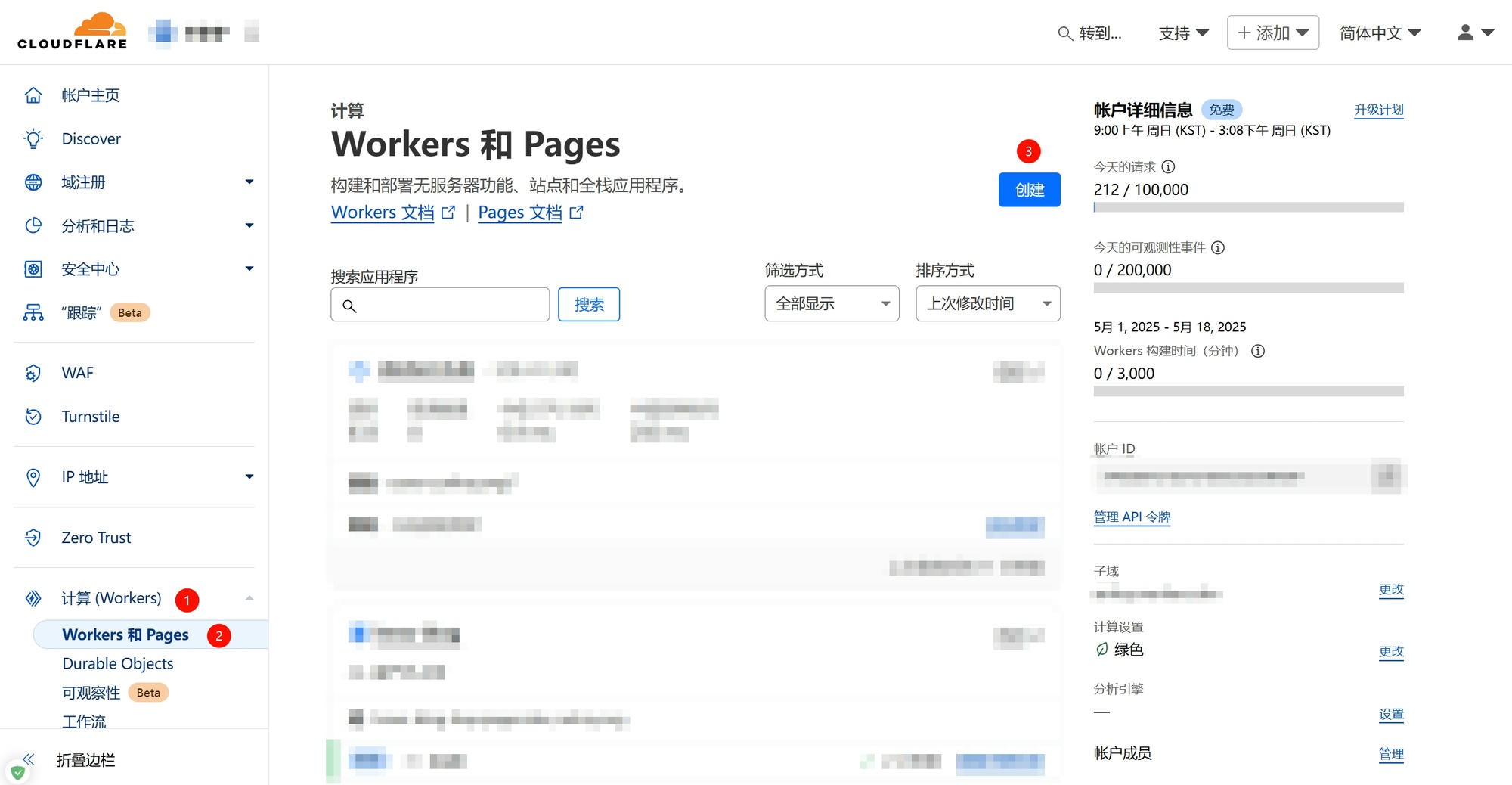Open the 转到 search magnifier

pos(1065,33)
